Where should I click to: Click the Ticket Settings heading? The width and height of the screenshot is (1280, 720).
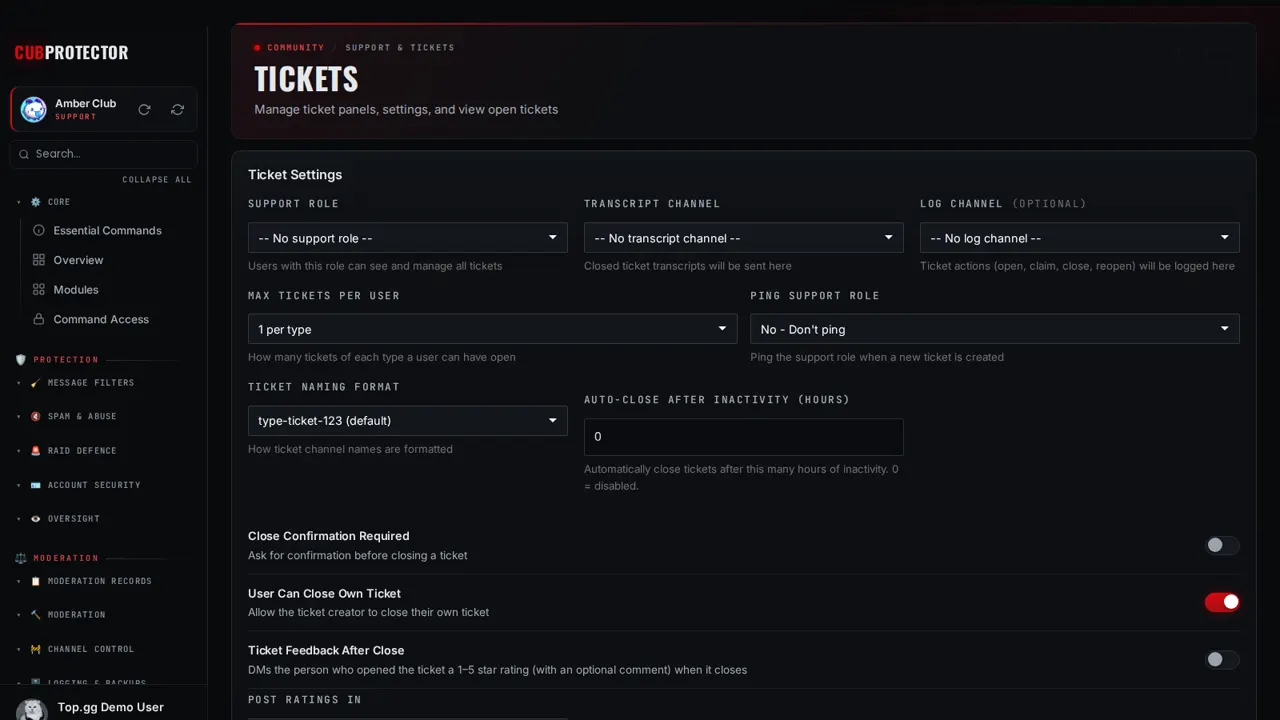[x=295, y=174]
